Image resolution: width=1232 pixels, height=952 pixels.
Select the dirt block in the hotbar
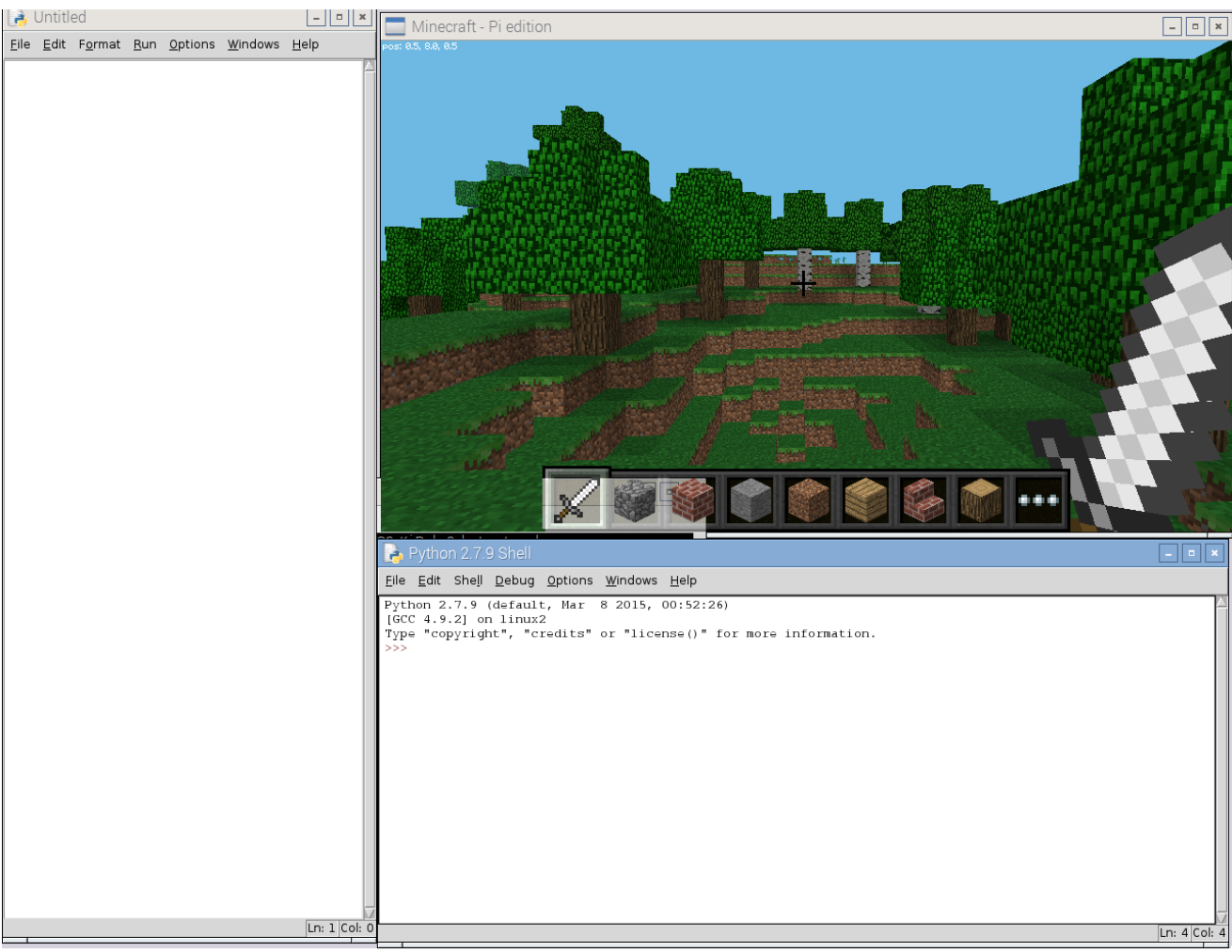[x=808, y=500]
